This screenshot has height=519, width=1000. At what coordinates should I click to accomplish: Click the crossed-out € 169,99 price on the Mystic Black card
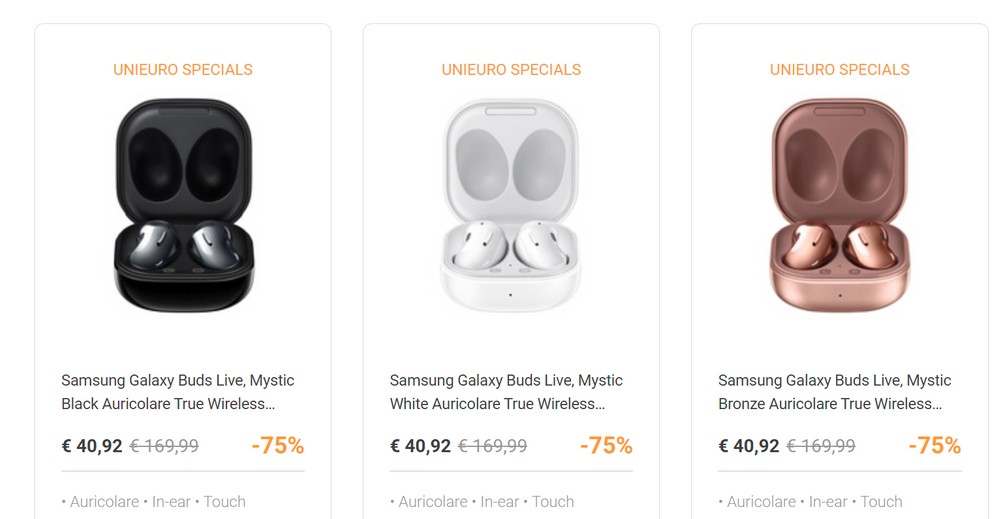164,446
